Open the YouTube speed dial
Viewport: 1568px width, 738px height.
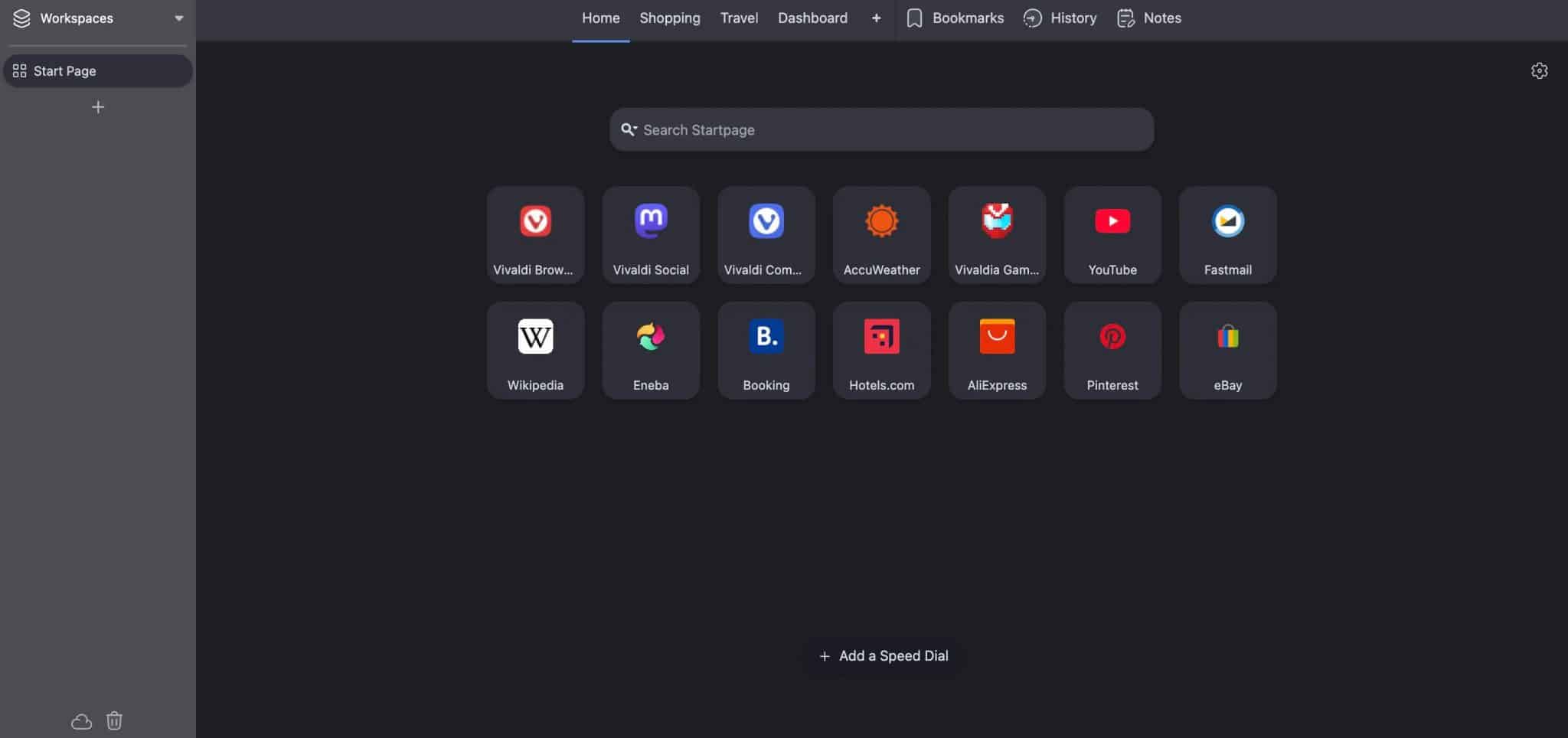[1112, 234]
